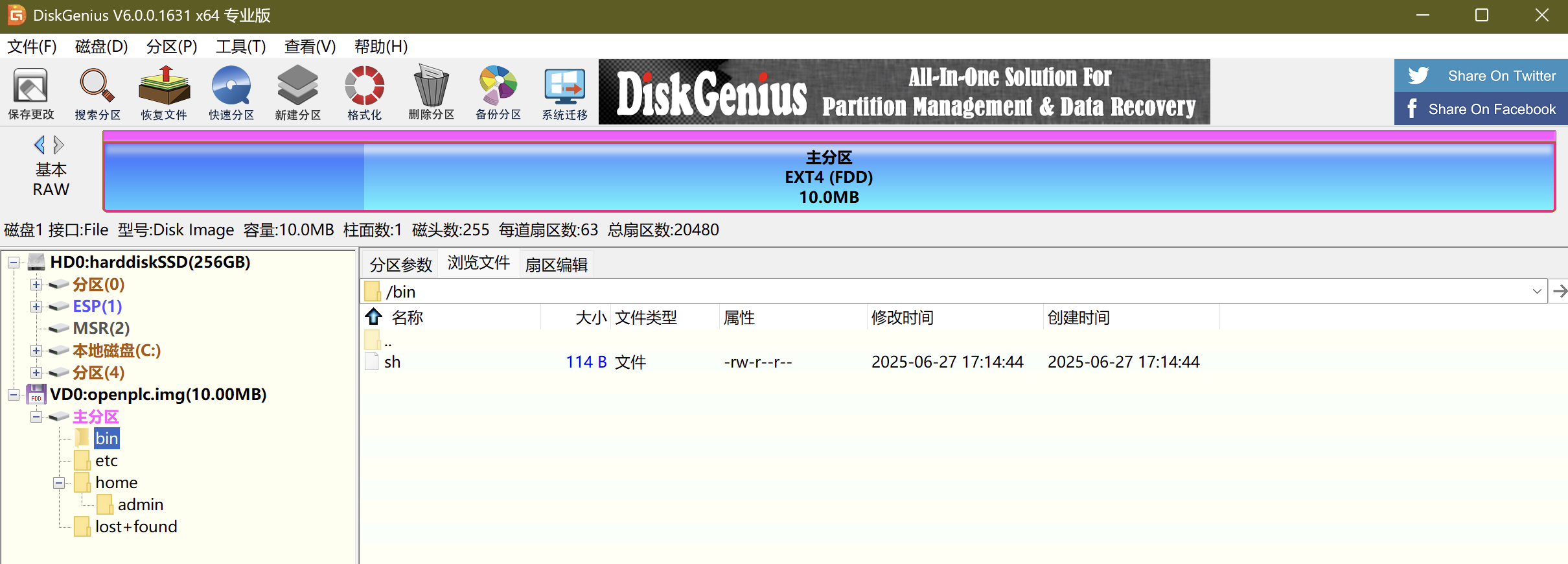Open the 文件(F) menu
Image resolution: width=1568 pixels, height=564 pixels.
click(32, 47)
